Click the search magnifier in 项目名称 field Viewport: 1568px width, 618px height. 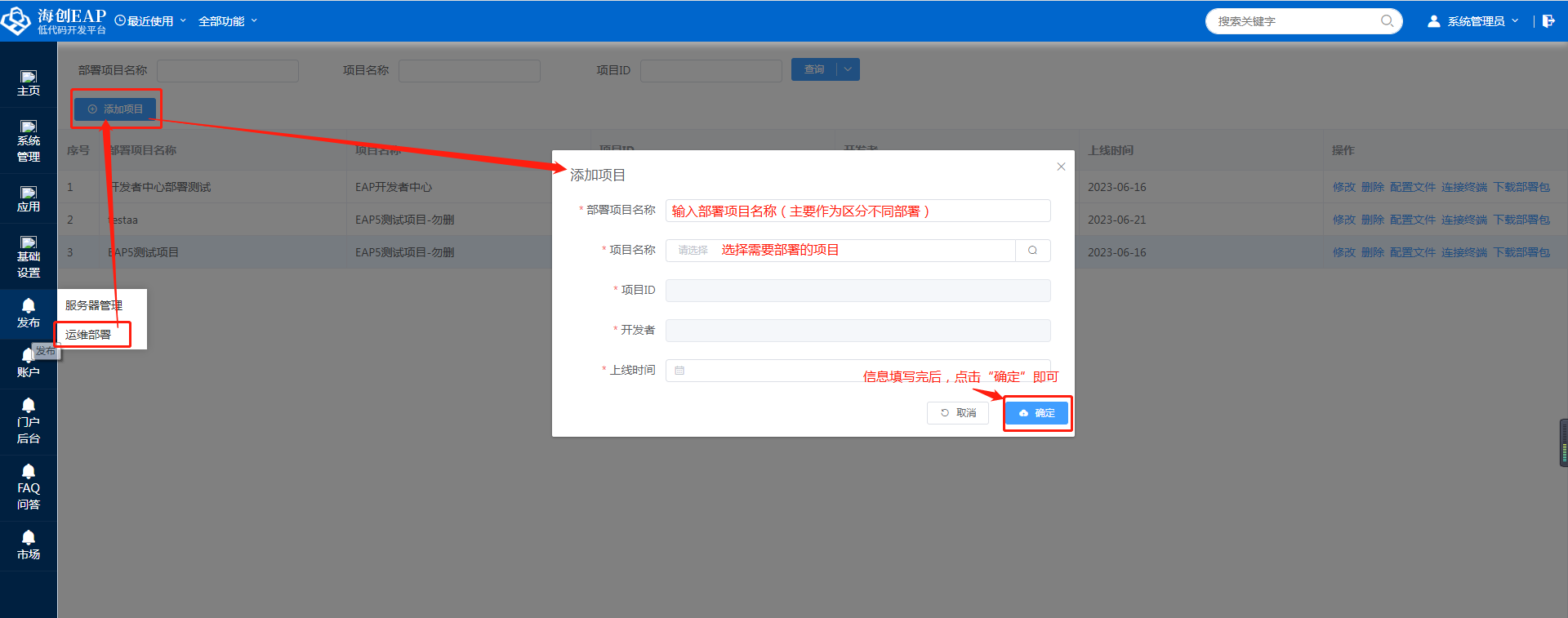pyautogui.click(x=1032, y=251)
